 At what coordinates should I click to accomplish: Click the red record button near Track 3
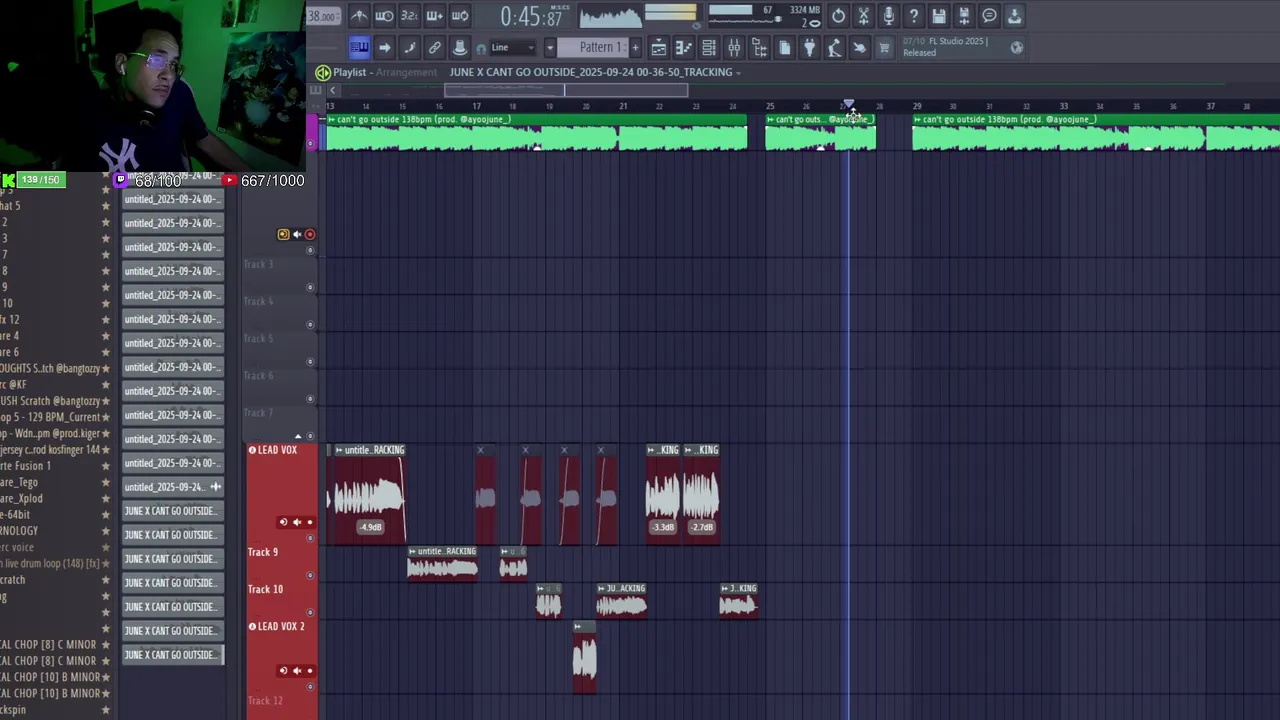[310, 235]
